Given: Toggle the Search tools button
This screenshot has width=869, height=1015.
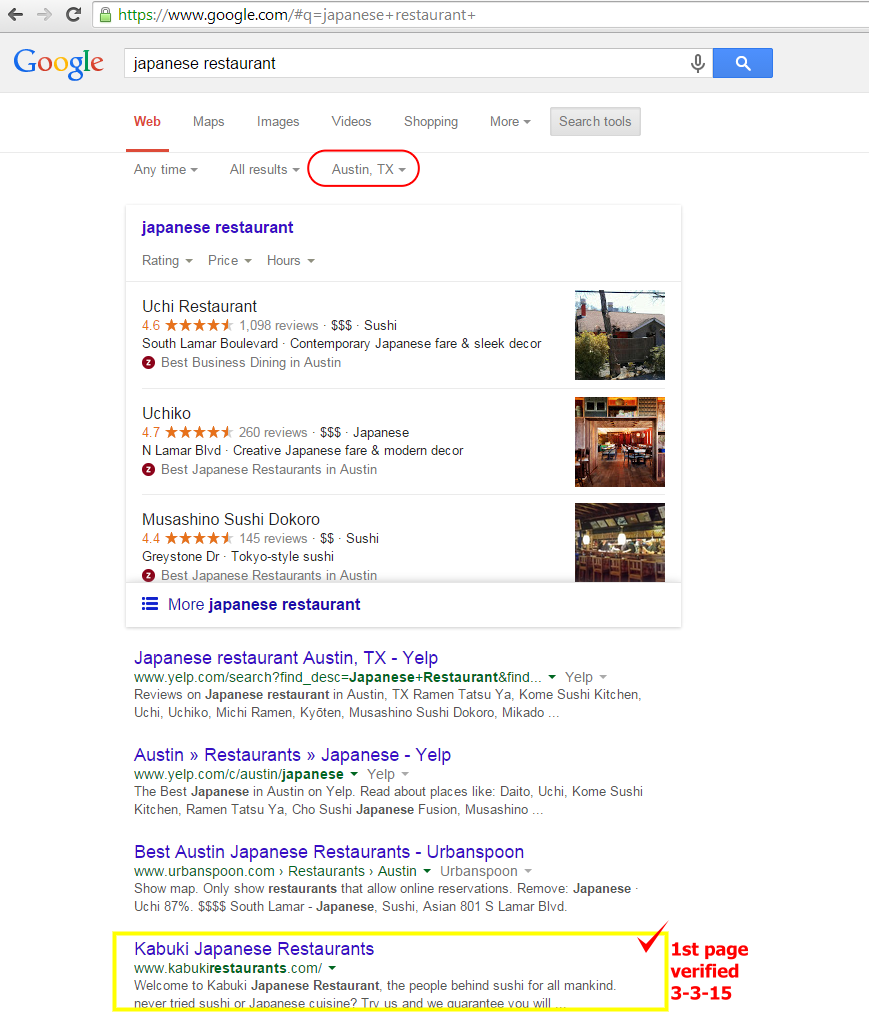Looking at the screenshot, I should [x=595, y=121].
